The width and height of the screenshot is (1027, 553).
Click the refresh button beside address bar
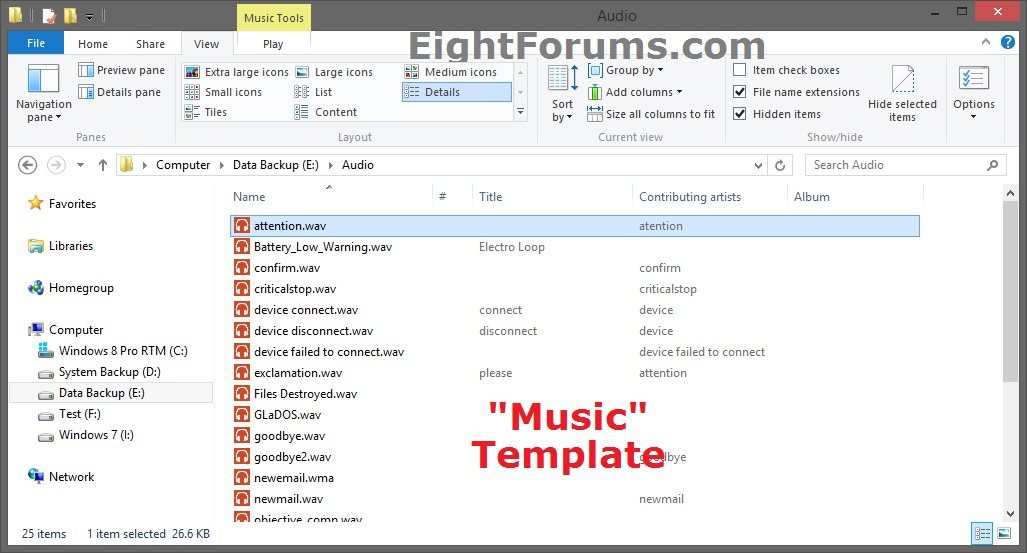click(781, 165)
